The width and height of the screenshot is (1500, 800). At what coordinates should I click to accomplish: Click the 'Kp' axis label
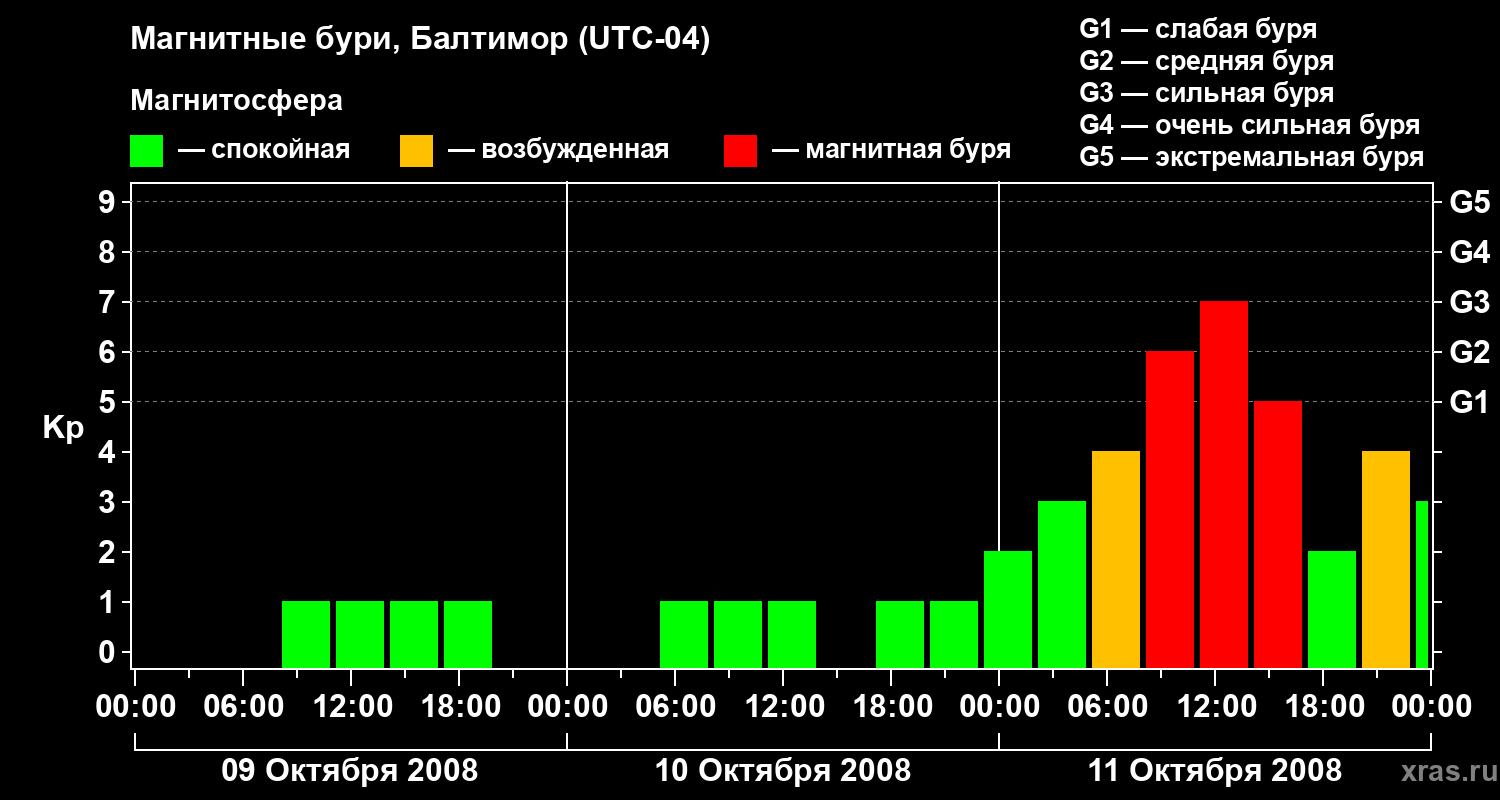click(63, 428)
